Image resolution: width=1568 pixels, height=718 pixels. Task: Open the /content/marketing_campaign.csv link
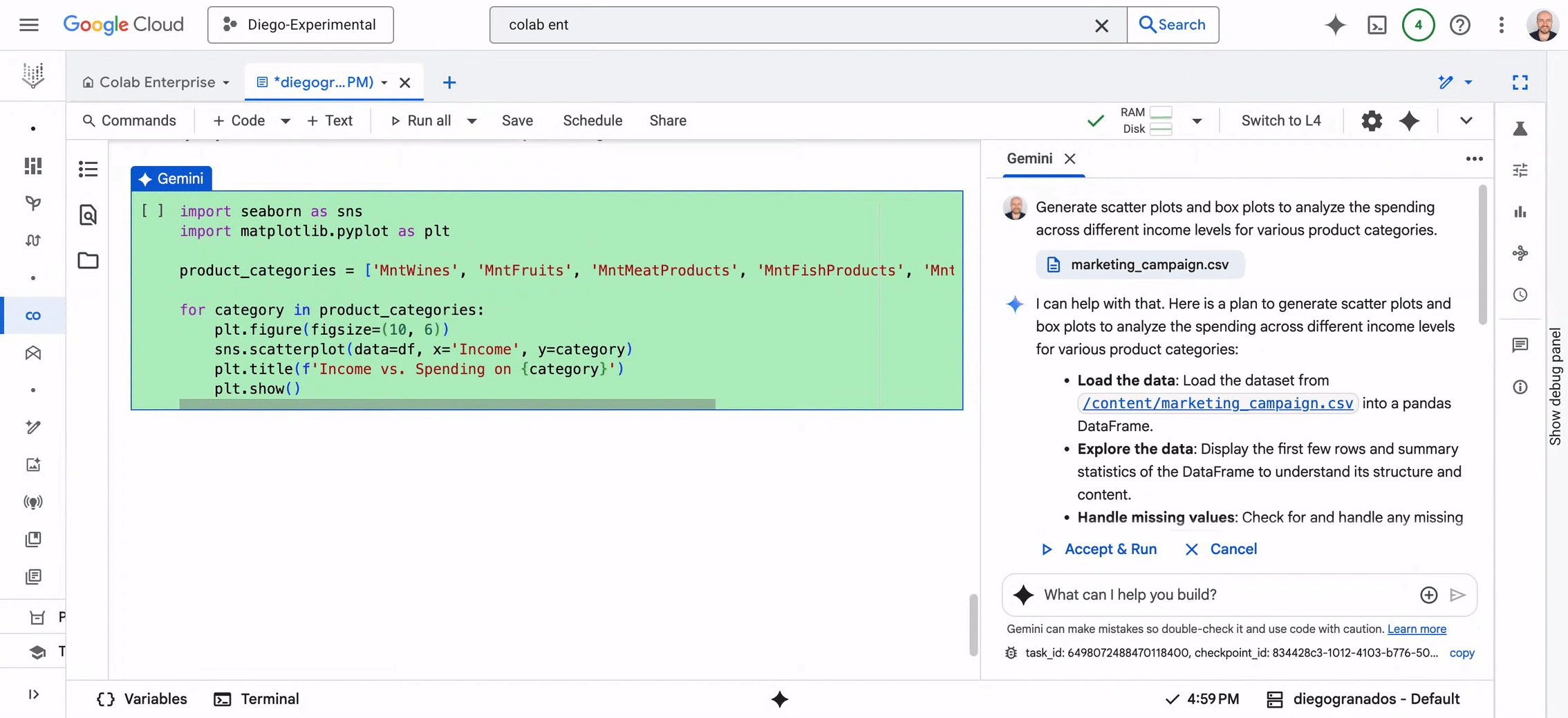pos(1217,403)
